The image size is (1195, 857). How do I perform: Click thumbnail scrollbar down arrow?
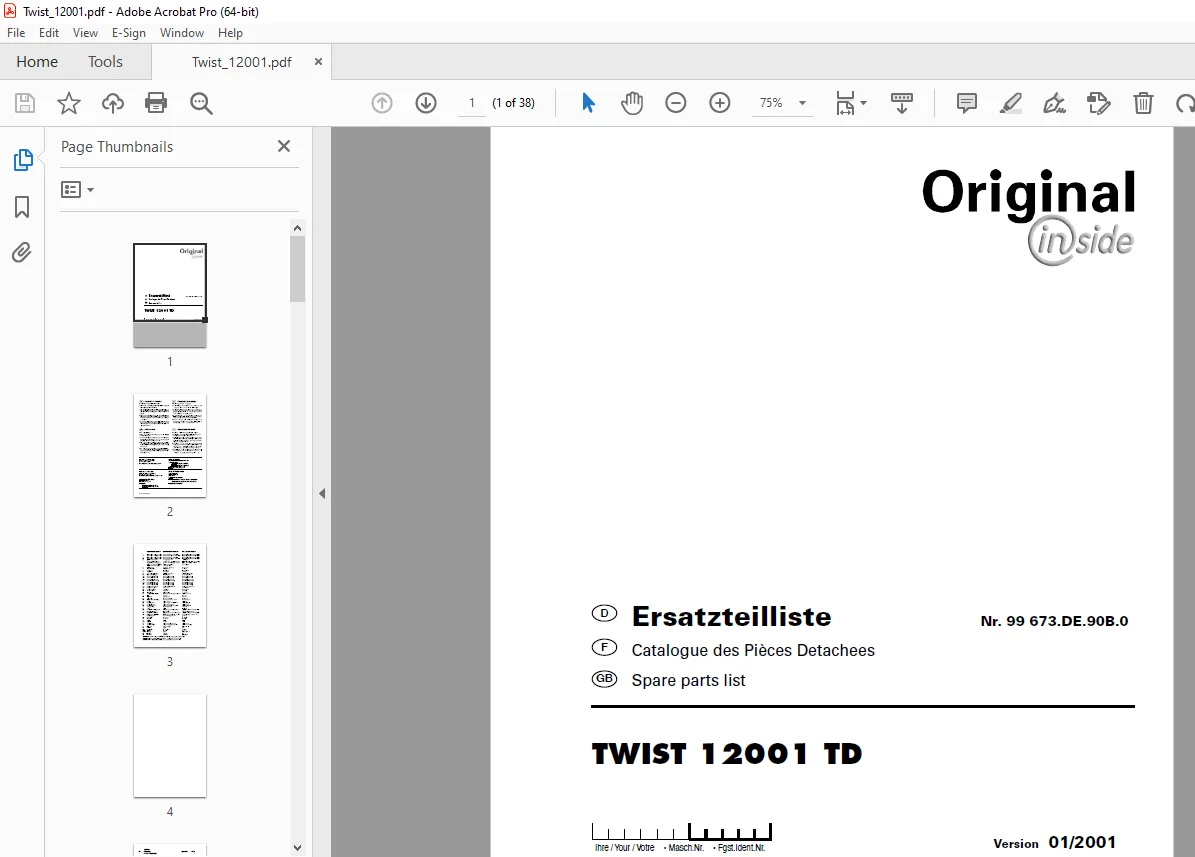point(297,848)
